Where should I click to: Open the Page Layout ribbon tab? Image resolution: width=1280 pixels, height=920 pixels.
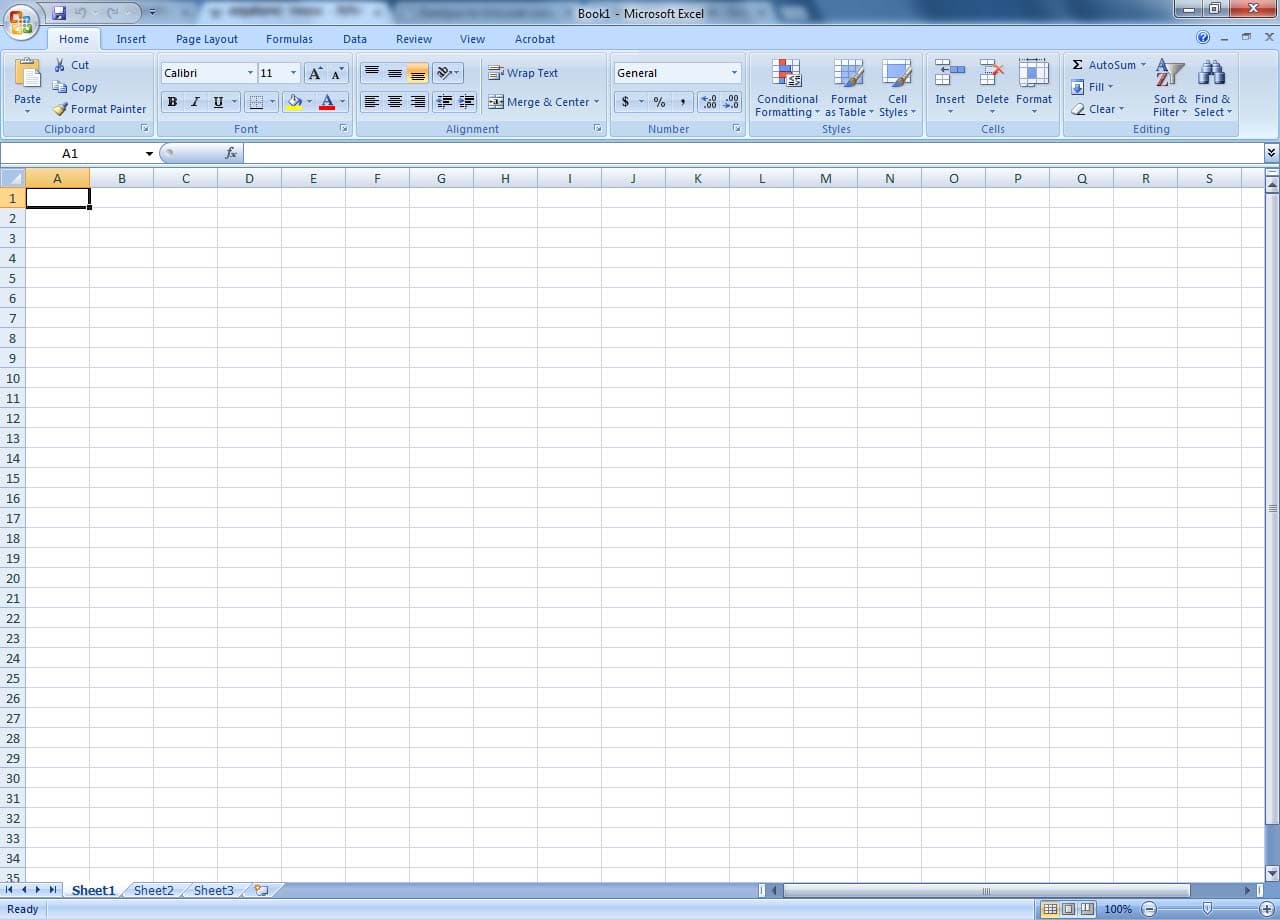[206, 39]
